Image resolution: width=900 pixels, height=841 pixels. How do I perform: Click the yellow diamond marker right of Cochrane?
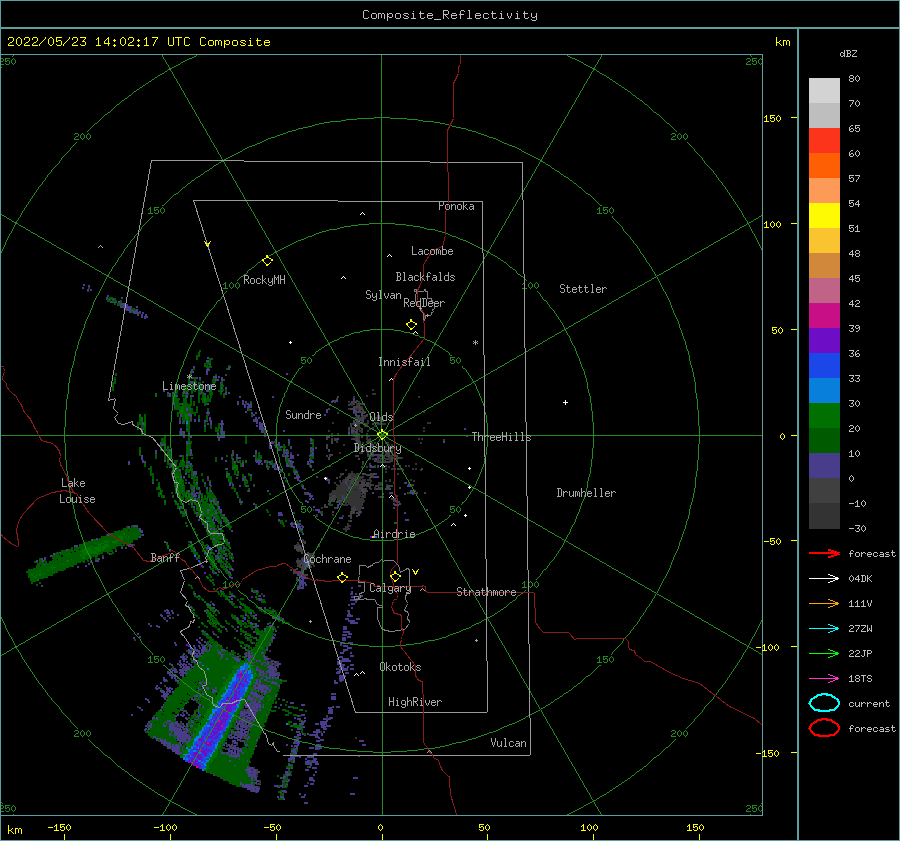pyautogui.click(x=343, y=577)
